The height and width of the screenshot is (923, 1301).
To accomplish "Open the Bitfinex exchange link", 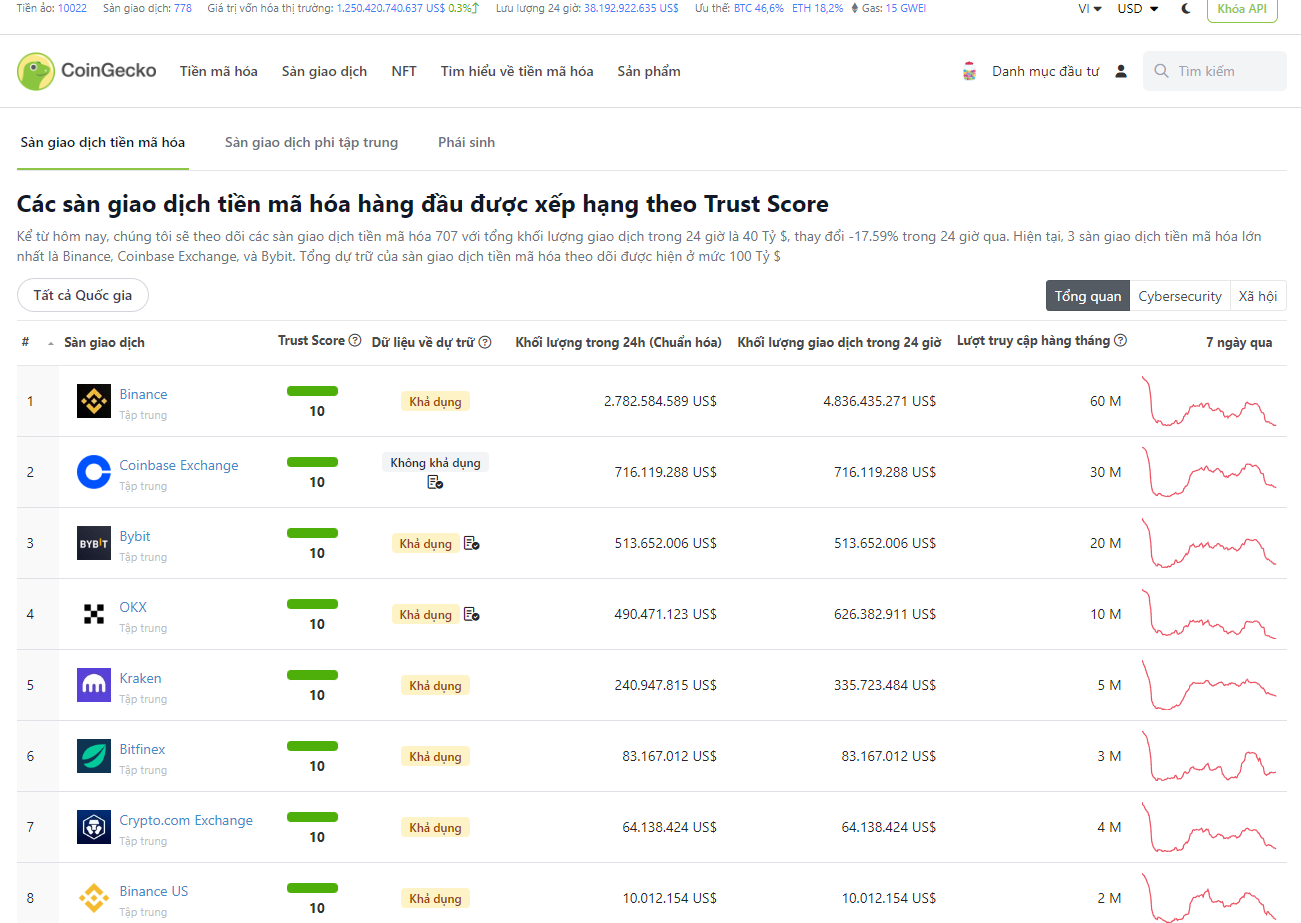I will tap(142, 749).
